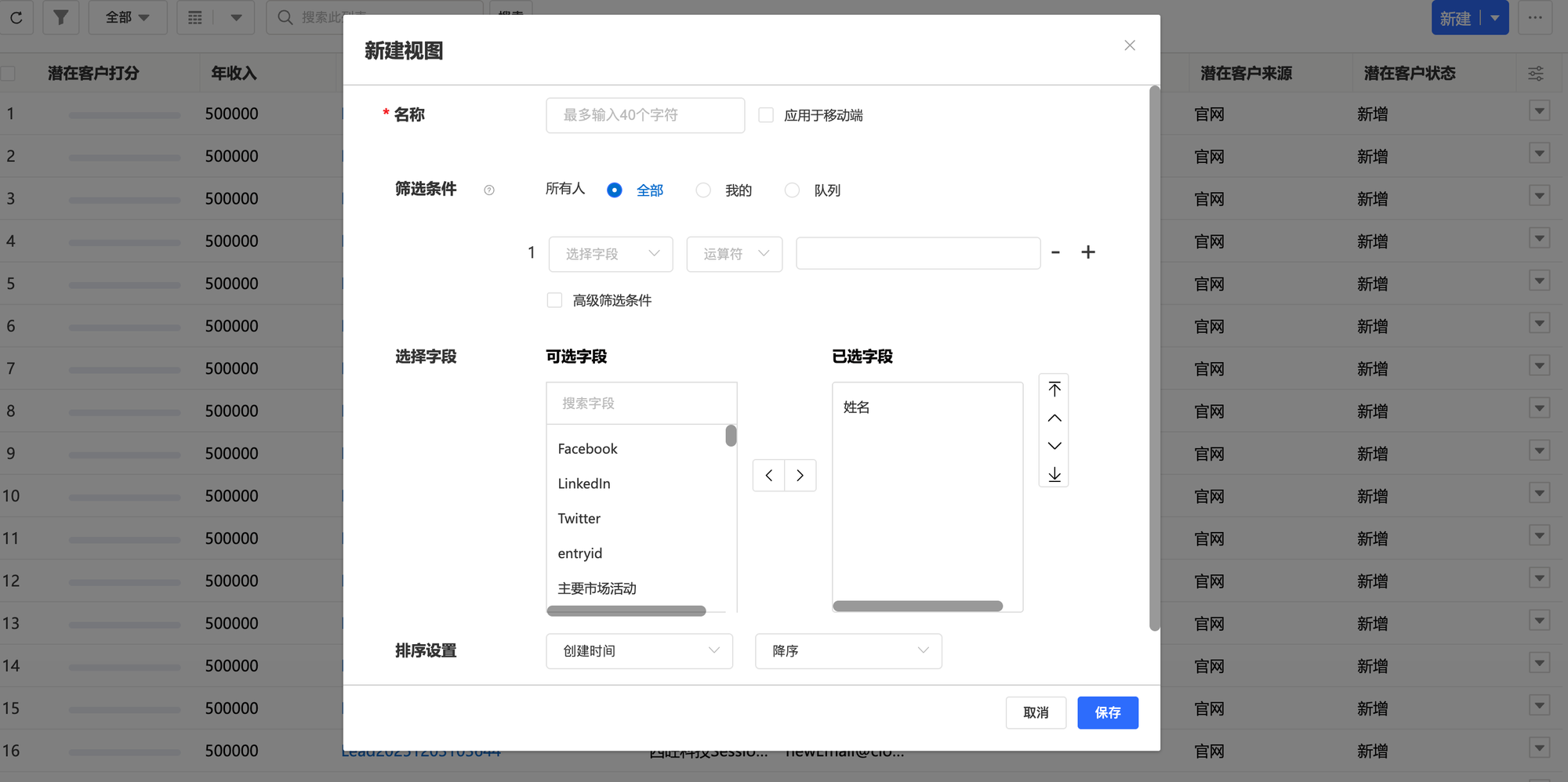Add field to selected with right arrow

(800, 476)
